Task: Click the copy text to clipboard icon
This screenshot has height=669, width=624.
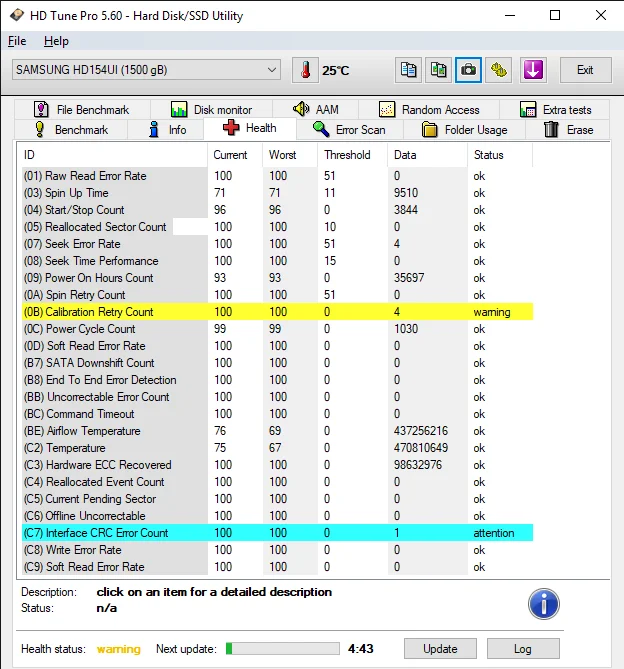Action: pos(408,70)
